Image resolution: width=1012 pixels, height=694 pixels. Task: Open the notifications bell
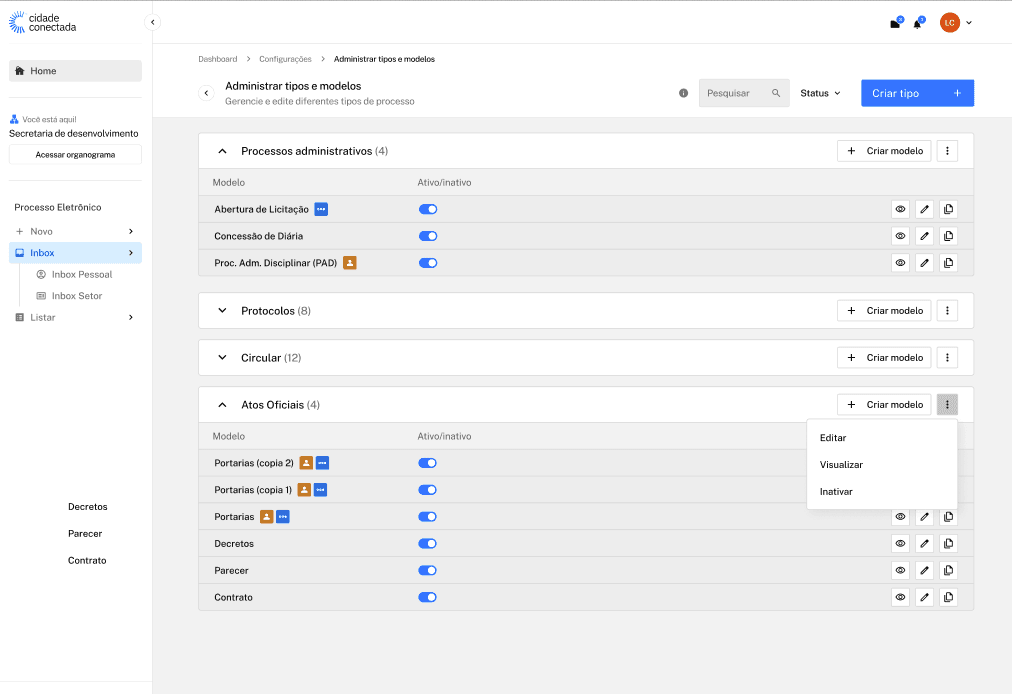pos(918,23)
